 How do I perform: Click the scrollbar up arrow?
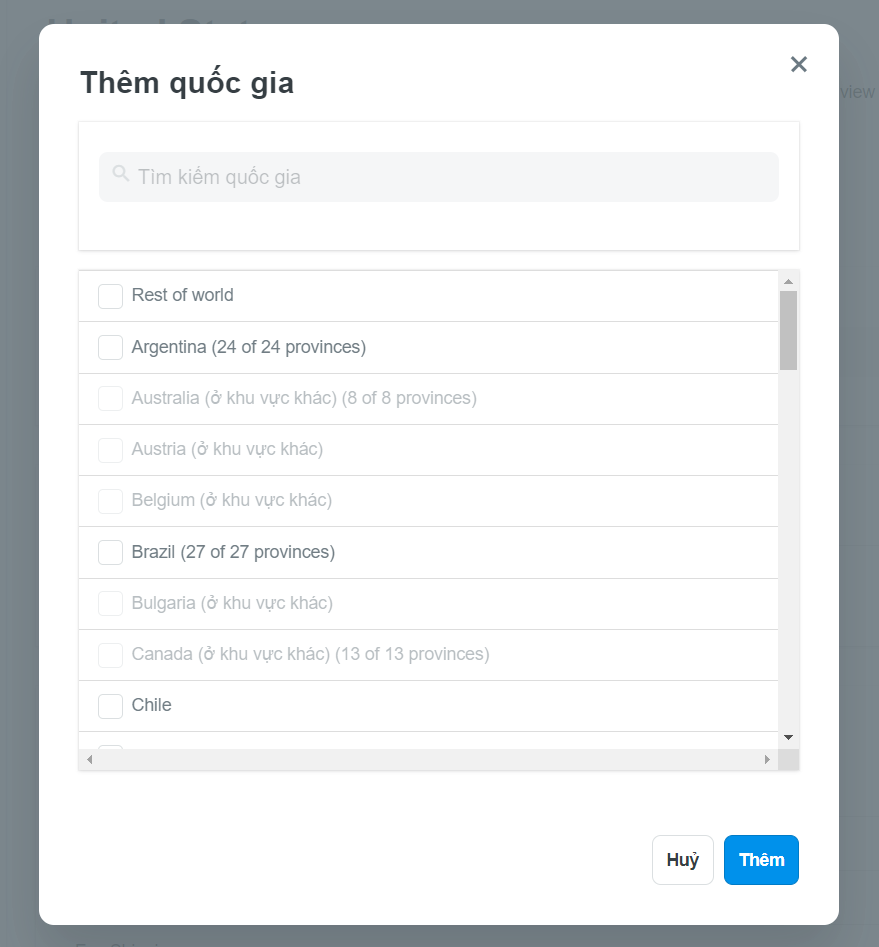pos(788,281)
